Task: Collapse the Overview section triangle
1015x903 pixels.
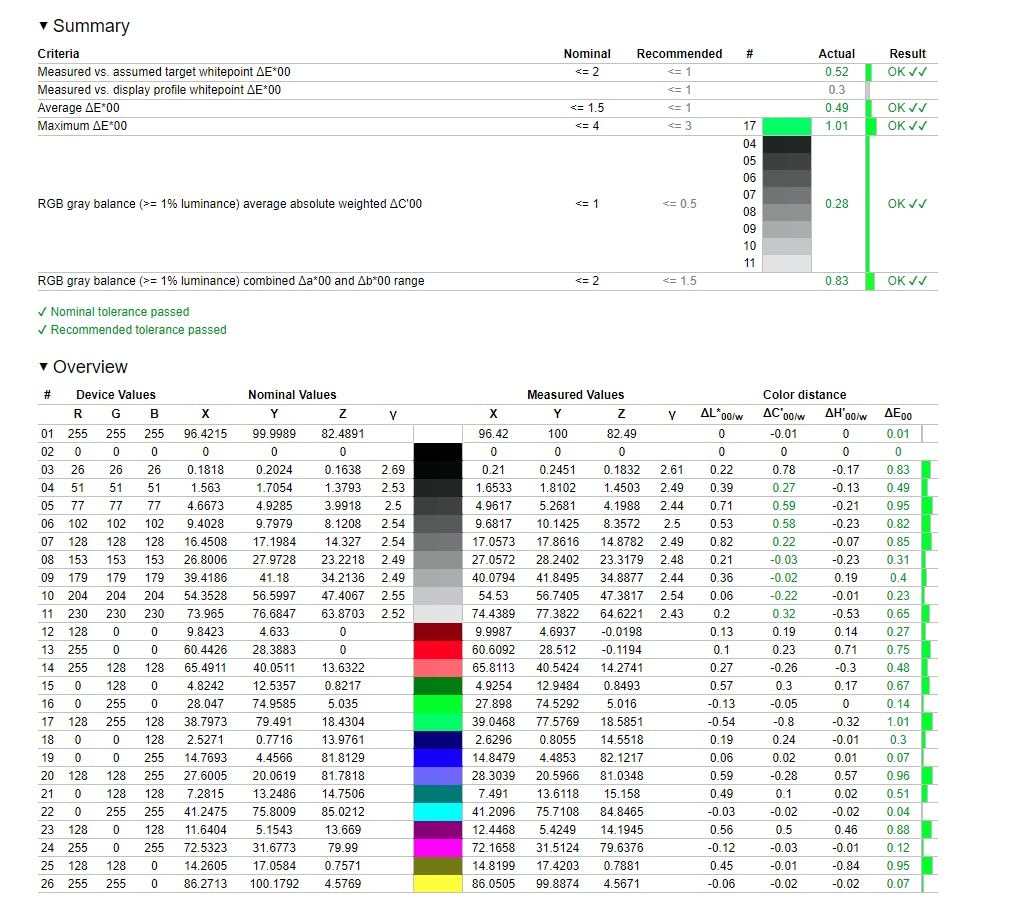Action: [x=43, y=366]
